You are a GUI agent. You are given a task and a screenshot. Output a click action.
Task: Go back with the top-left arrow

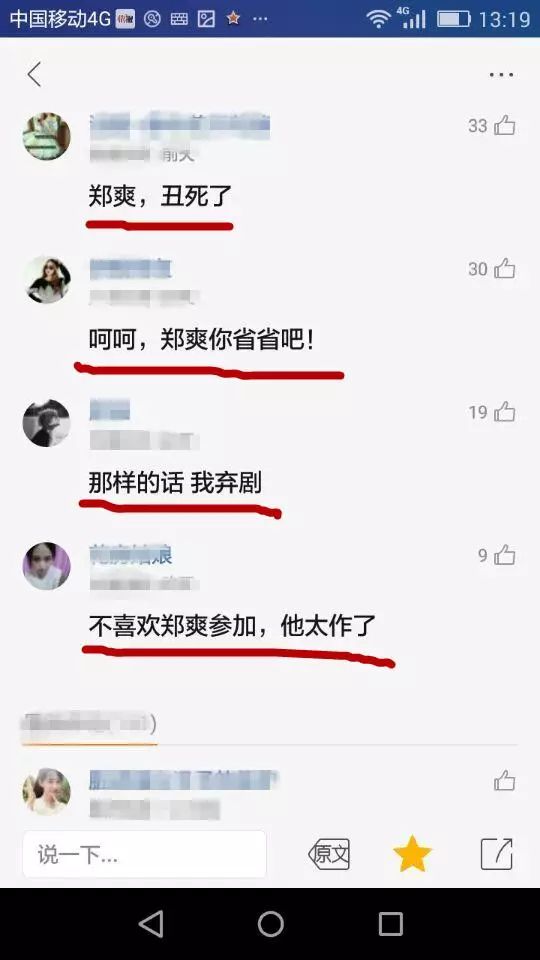click(x=34, y=74)
